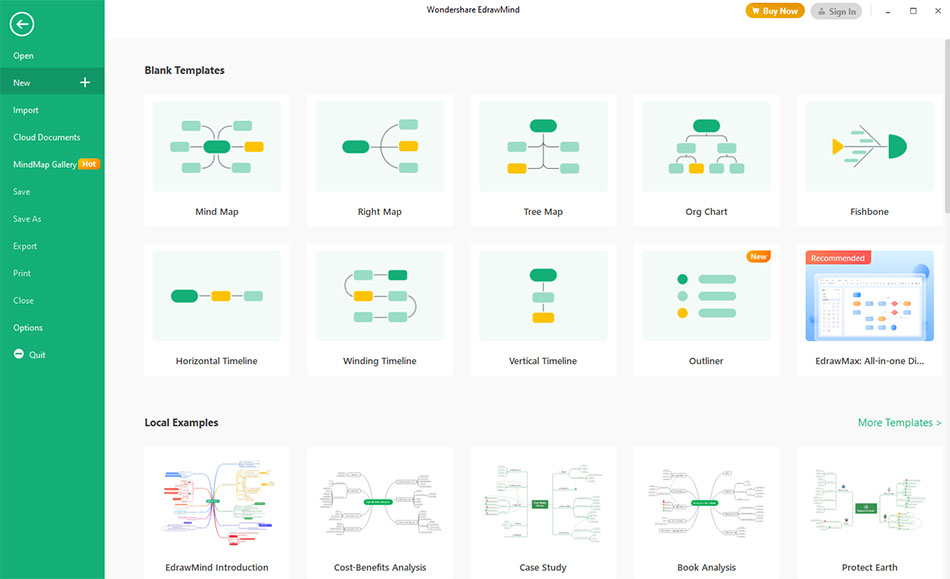Click the 'Org Chart' label
The width and height of the screenshot is (950, 579).
click(706, 211)
